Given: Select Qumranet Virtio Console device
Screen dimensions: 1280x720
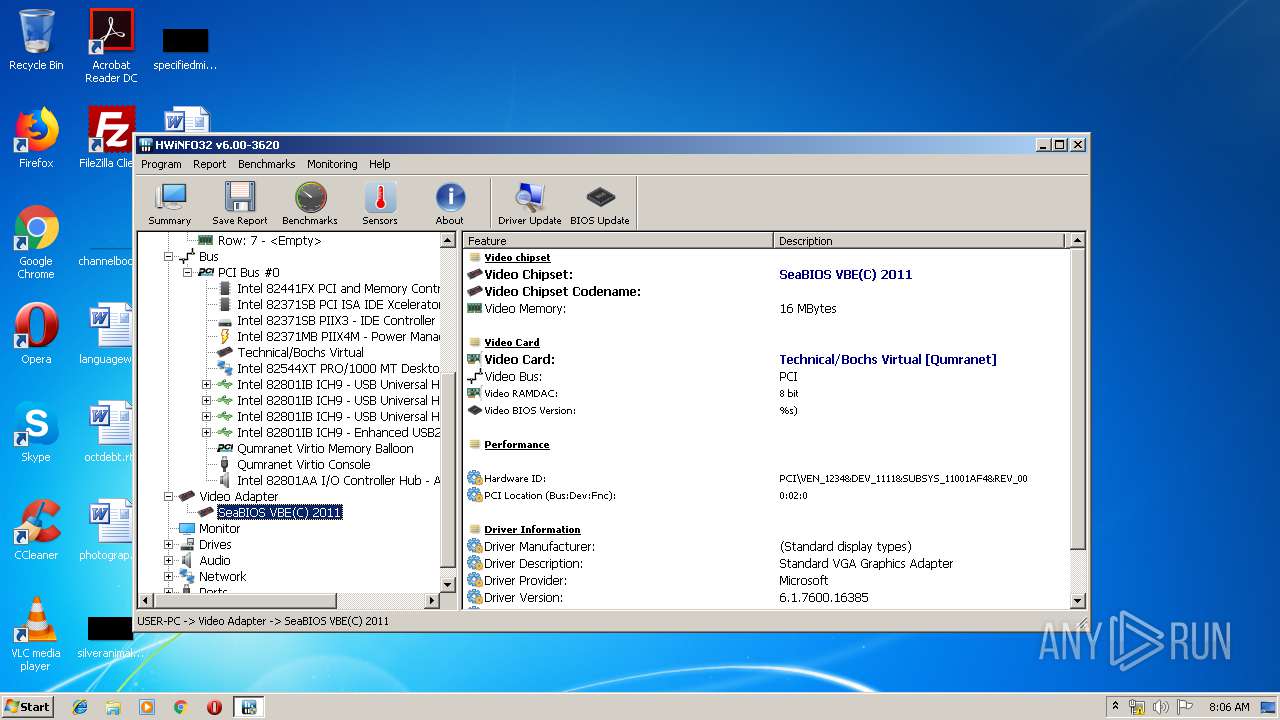Looking at the screenshot, I should 303,465.
